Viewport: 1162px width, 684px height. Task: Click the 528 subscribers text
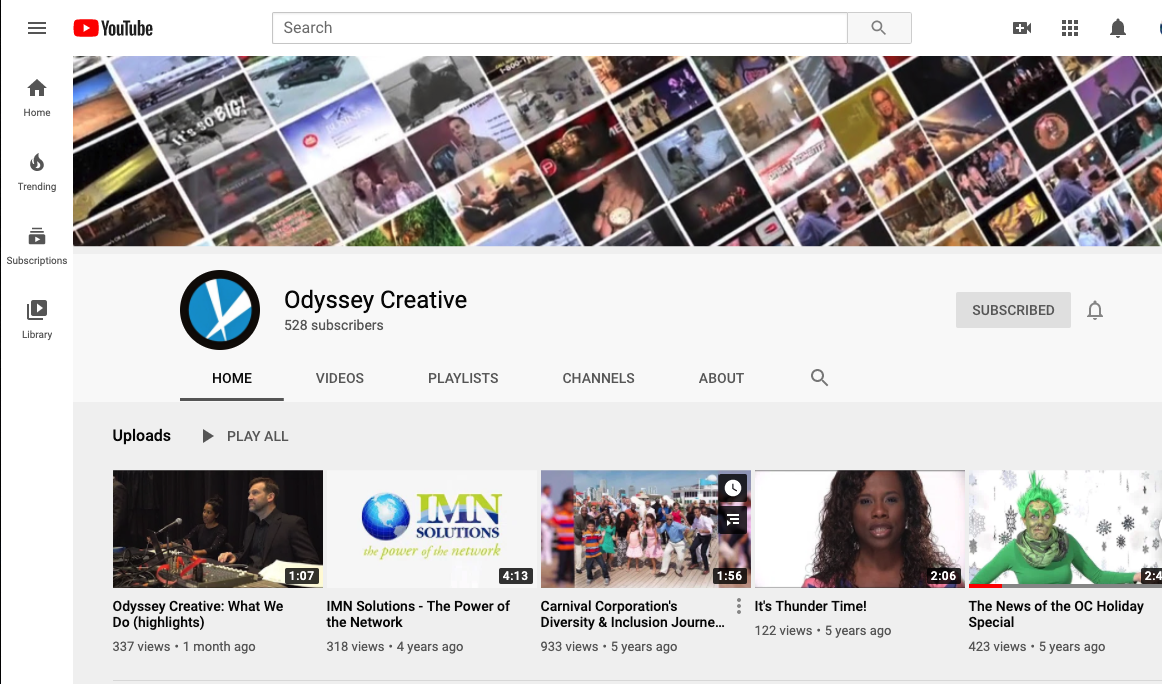pyautogui.click(x=334, y=325)
